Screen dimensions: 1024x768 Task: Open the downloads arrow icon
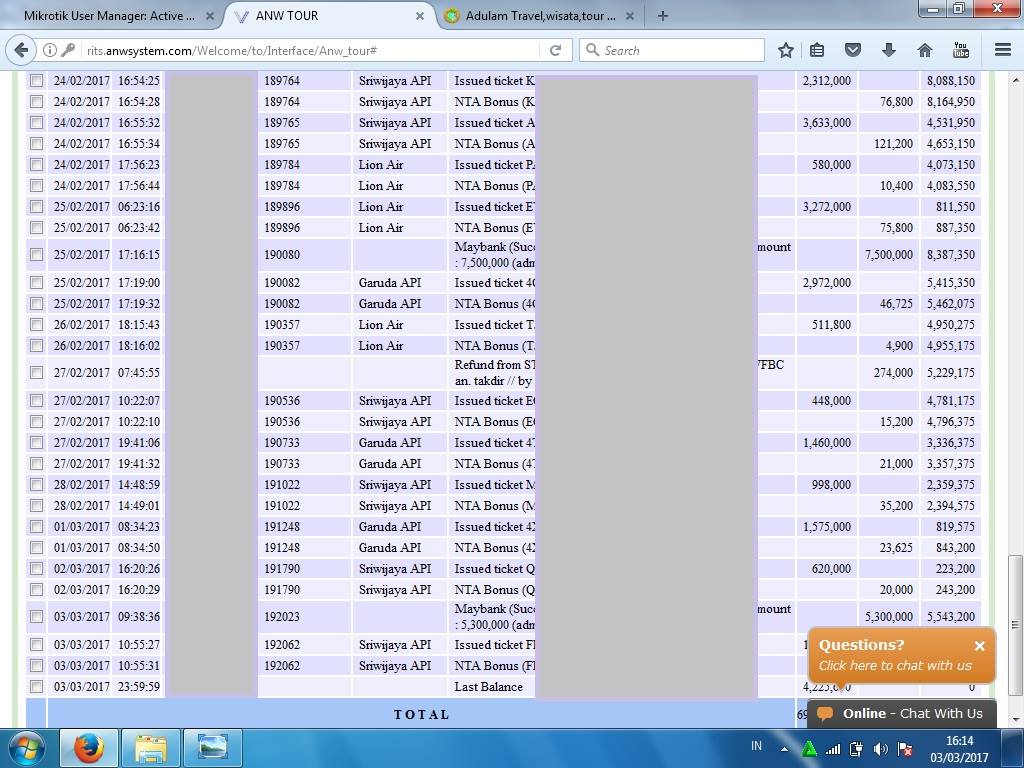coord(889,50)
